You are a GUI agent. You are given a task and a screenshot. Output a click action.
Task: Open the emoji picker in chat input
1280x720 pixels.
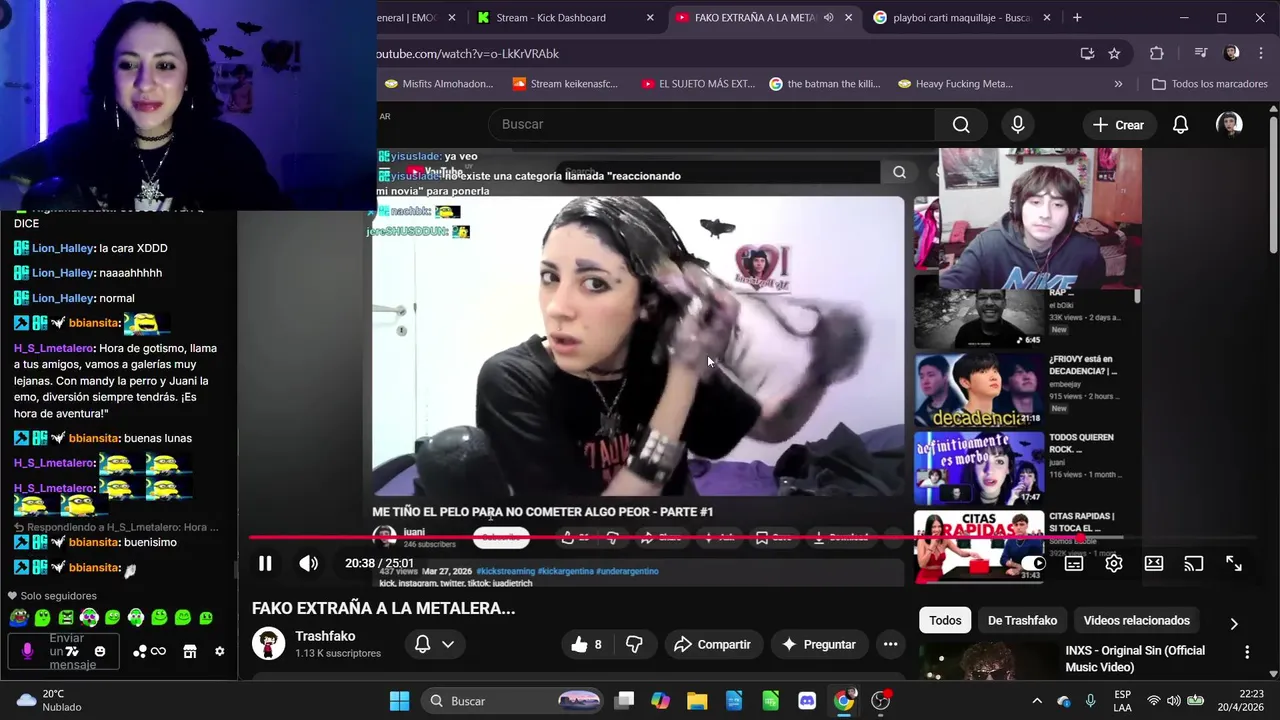pyautogui.click(x=100, y=652)
